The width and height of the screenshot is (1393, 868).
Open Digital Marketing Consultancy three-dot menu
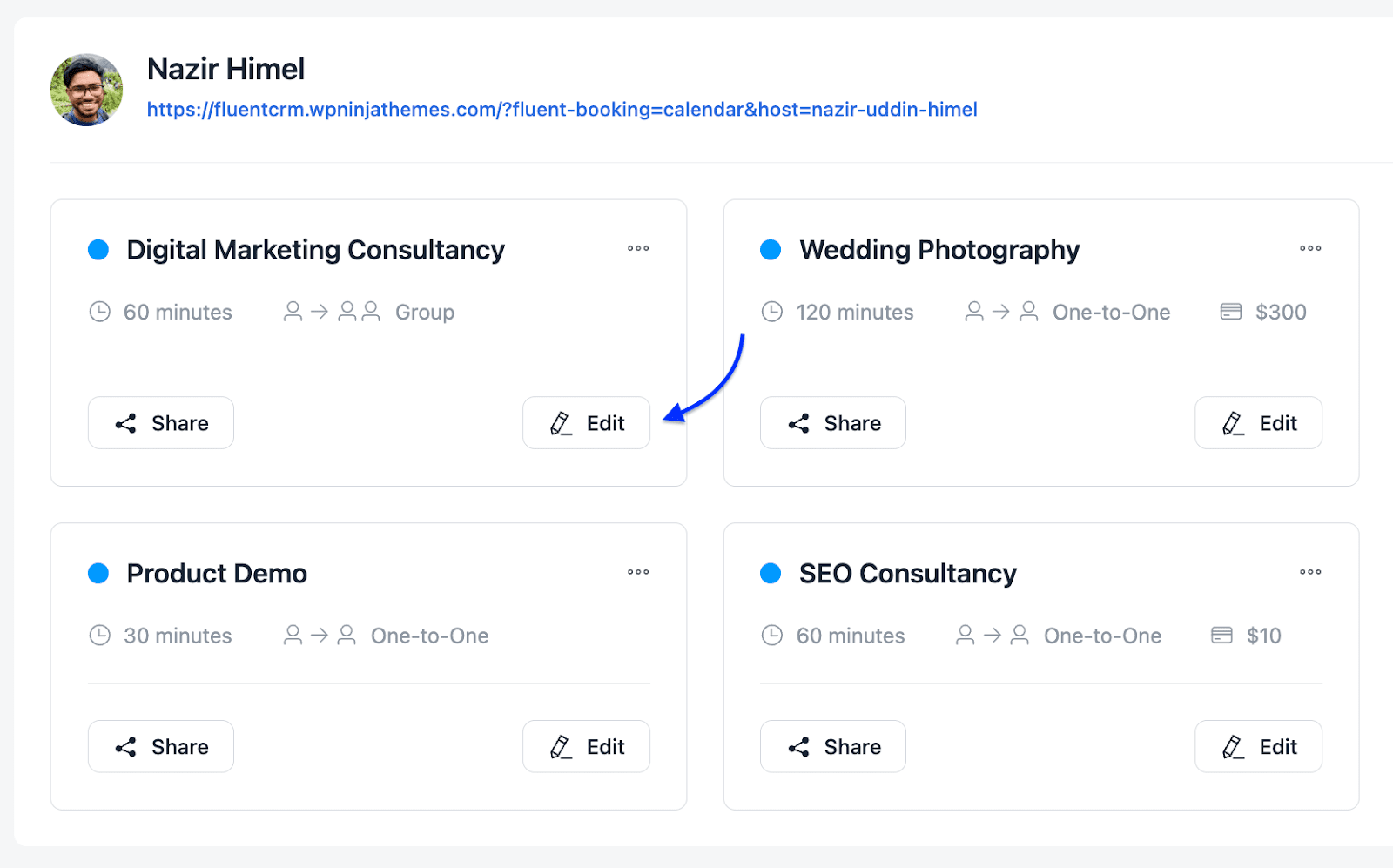pyautogui.click(x=638, y=249)
